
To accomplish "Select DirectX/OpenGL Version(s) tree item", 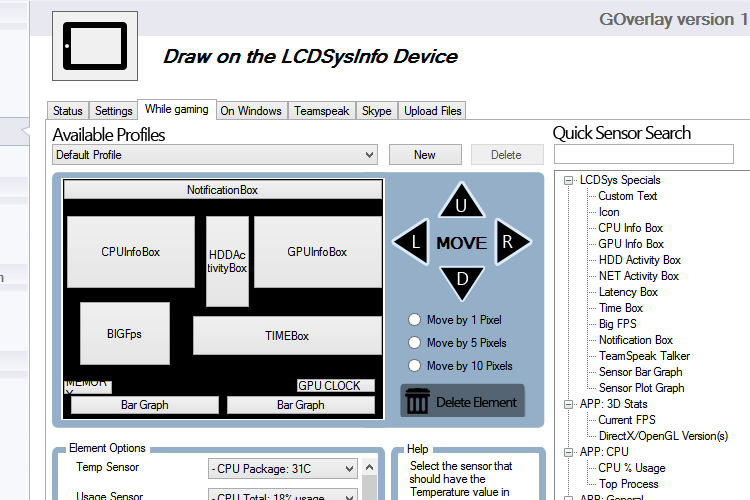I will (x=663, y=436).
